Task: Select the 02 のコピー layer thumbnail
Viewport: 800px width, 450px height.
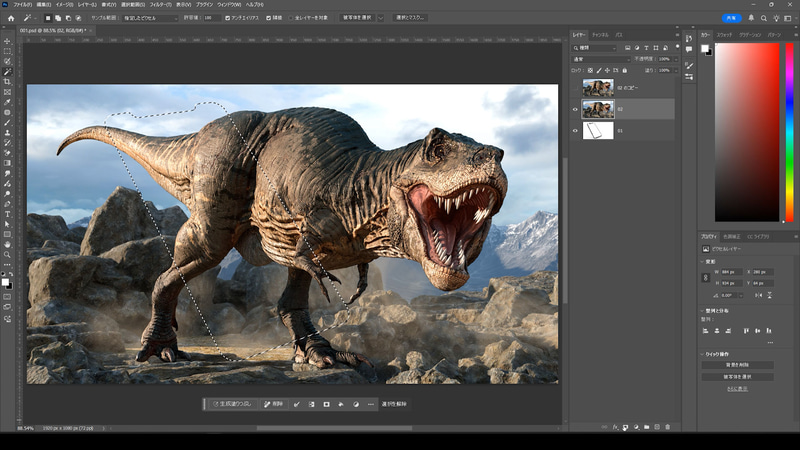Action: (x=598, y=87)
